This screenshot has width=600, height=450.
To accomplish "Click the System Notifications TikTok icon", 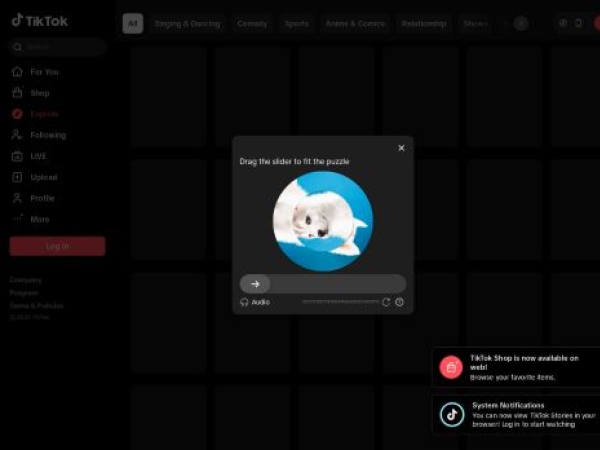I will tap(452, 414).
